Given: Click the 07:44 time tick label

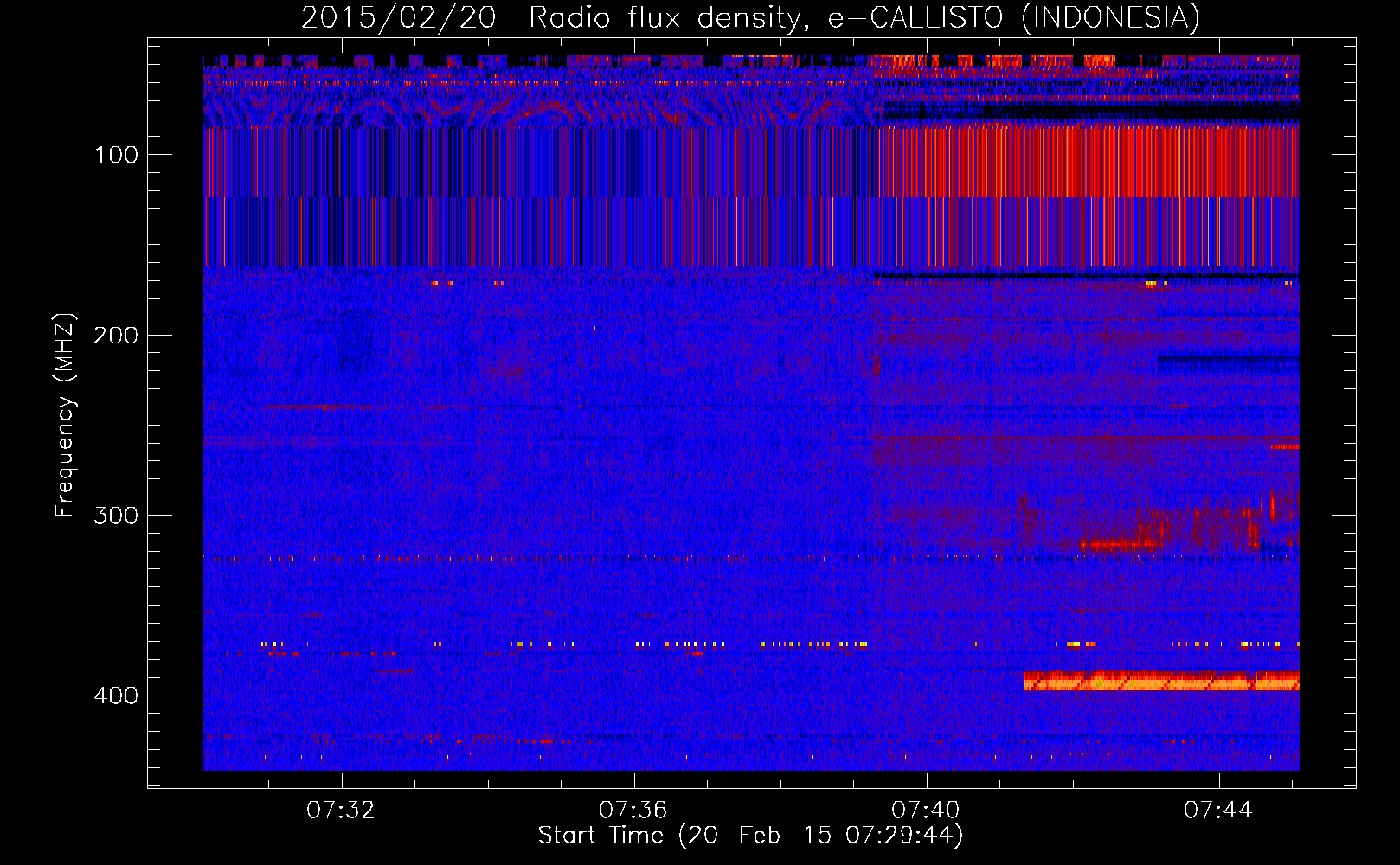Looking at the screenshot, I should 1218,810.
